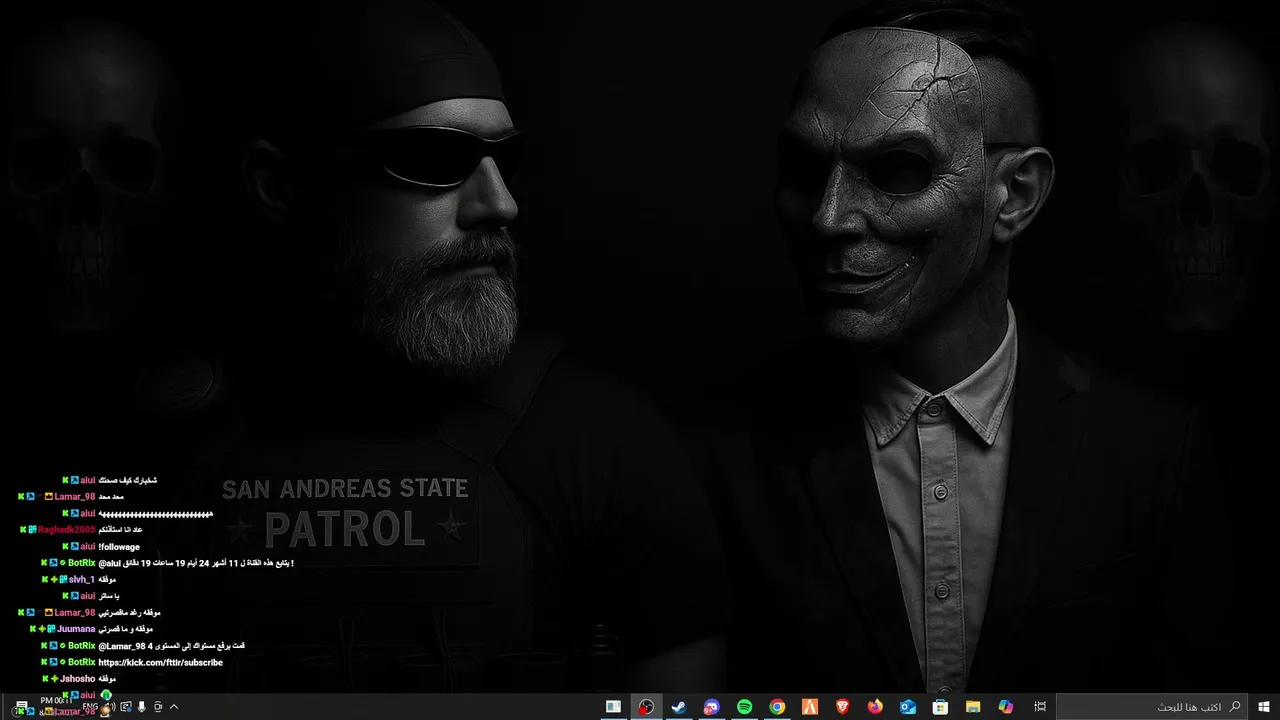Open the purple 9+ badge app on the taskbar
Screen dimensions: 1280x720
click(712, 706)
